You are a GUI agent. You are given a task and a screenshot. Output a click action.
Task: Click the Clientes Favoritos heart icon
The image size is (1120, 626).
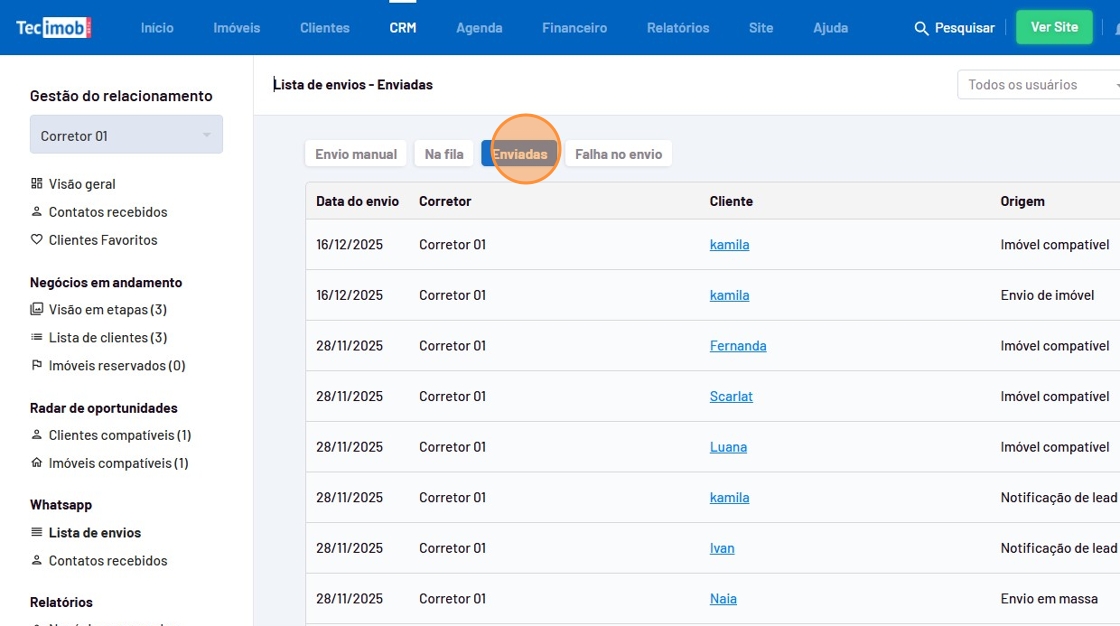[37, 240]
